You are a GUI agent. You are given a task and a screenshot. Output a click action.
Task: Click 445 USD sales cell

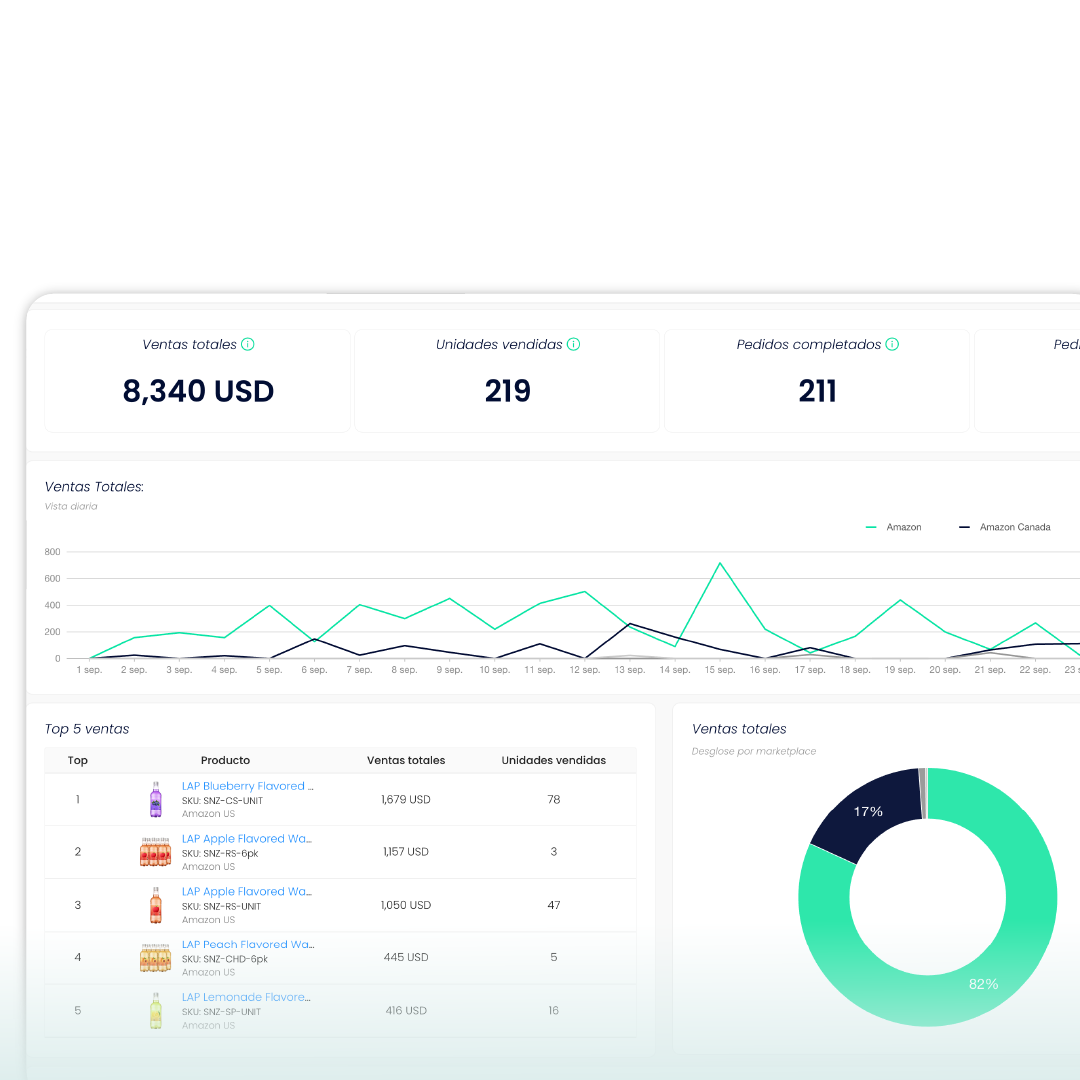pyautogui.click(x=406, y=957)
